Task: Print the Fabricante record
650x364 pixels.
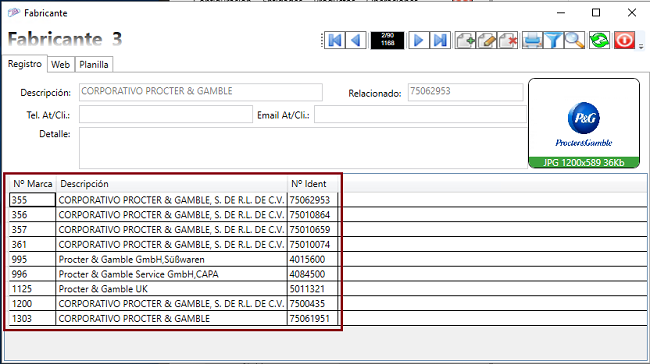Action: click(x=532, y=40)
